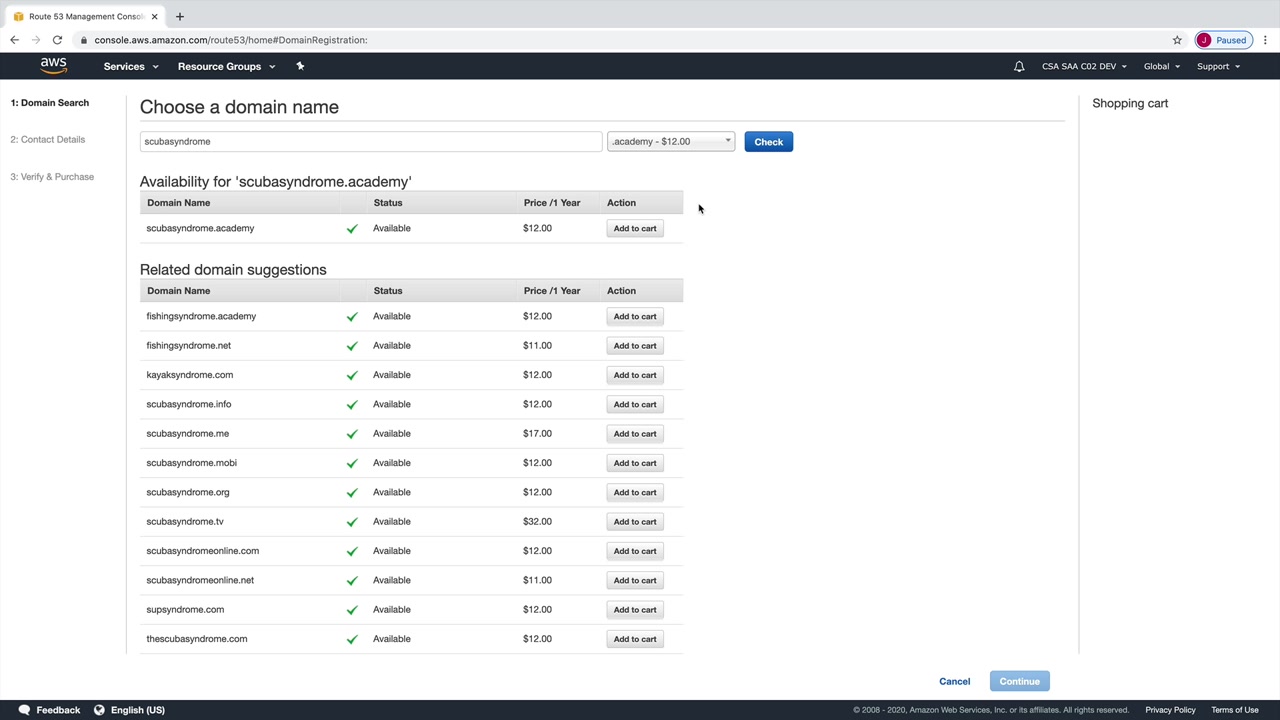Viewport: 1280px width, 720px height.
Task: Open the notifications bell icon
Action: (1019, 67)
